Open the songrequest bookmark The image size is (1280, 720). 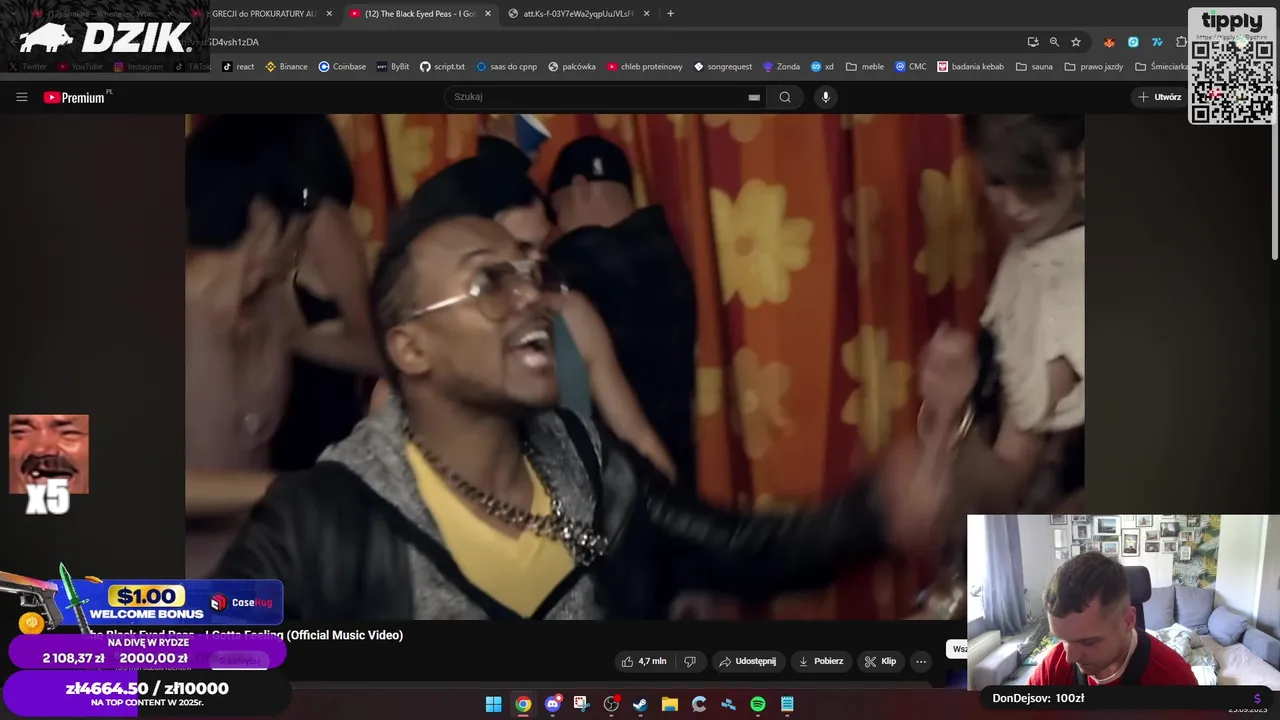coord(722,67)
